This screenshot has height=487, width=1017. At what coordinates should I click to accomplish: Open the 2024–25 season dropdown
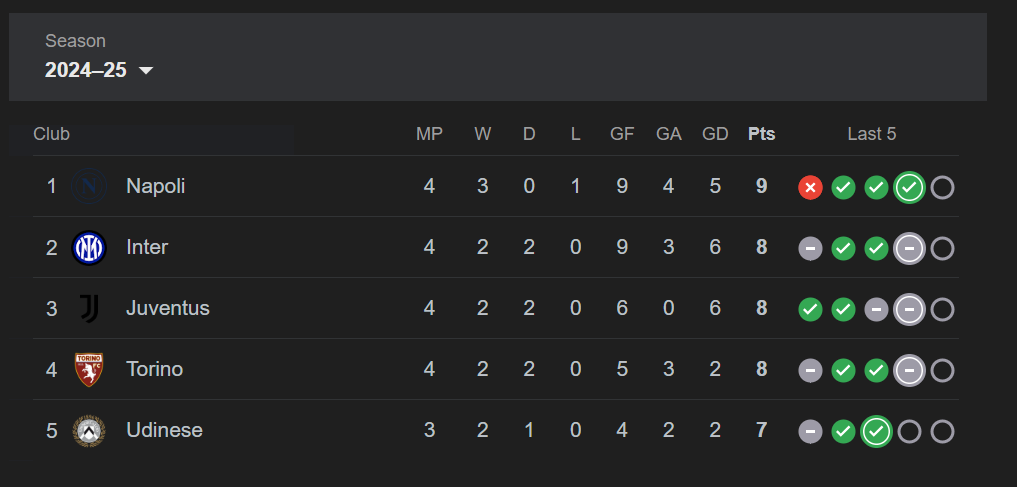(99, 70)
